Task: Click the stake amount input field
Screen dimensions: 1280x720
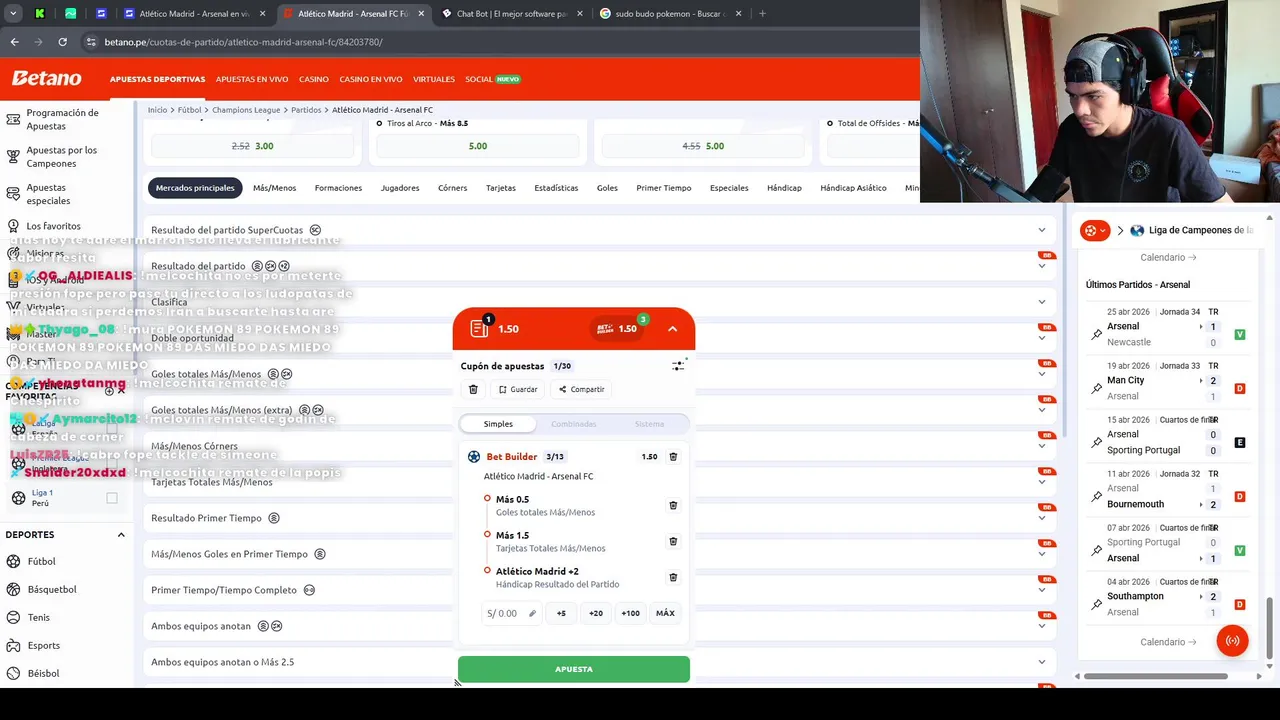Action: click(511, 613)
